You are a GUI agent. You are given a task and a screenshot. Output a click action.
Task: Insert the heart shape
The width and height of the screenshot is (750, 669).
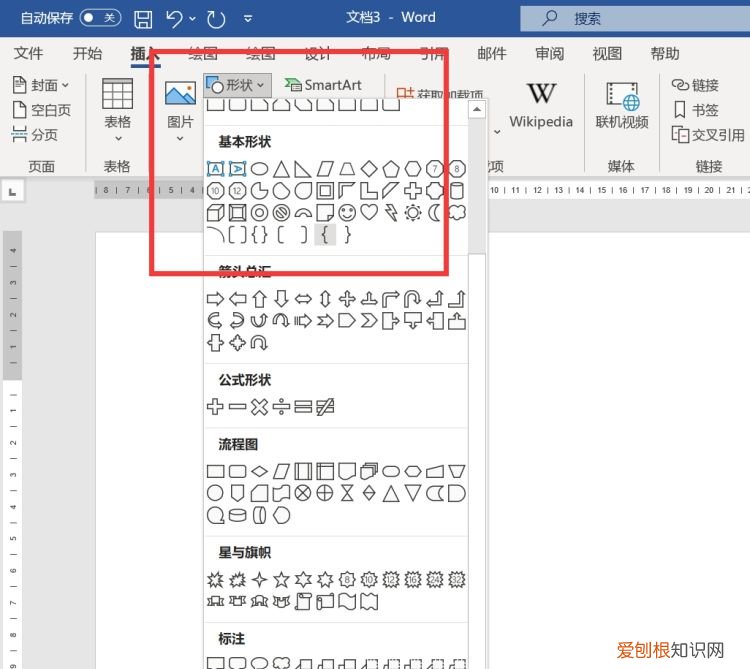coord(369,213)
